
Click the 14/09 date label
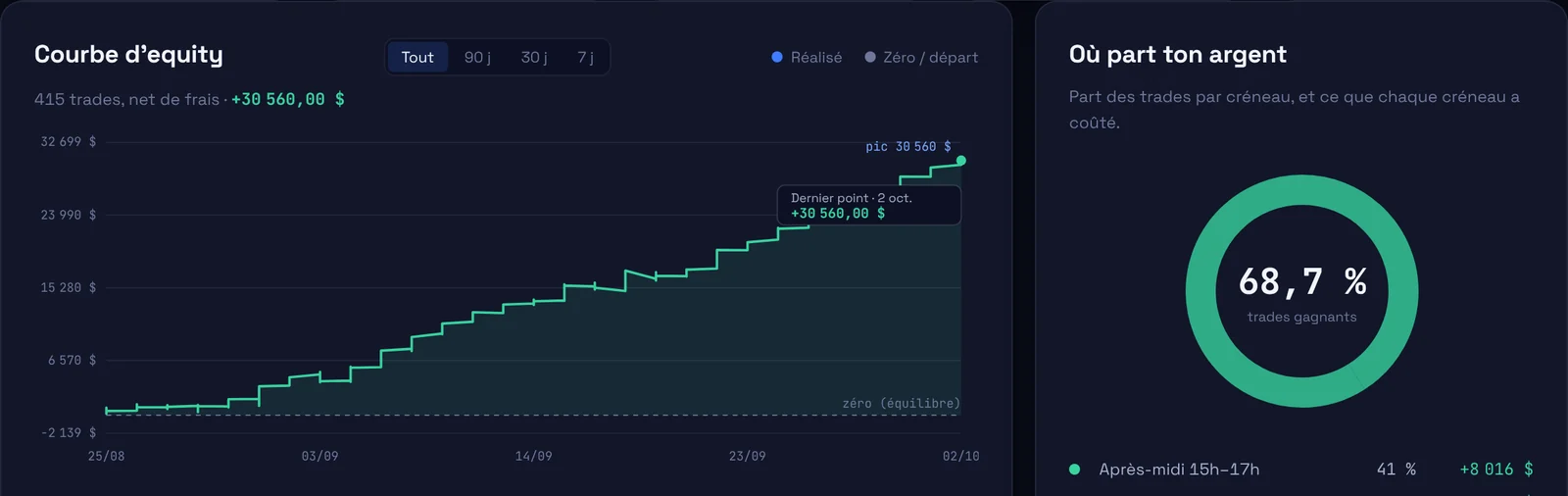tap(533, 456)
